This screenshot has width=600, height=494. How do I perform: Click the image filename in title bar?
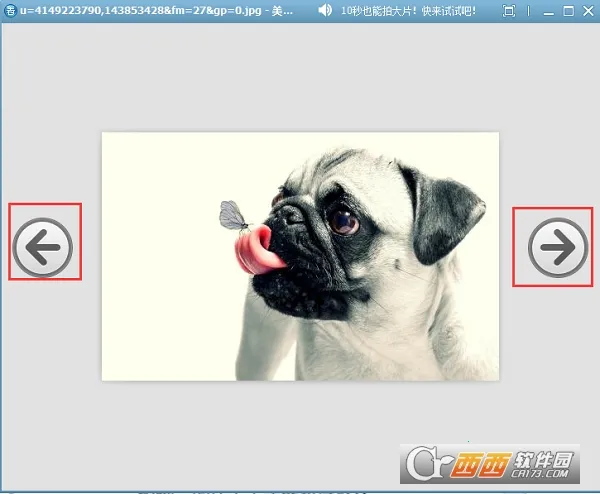(150, 10)
